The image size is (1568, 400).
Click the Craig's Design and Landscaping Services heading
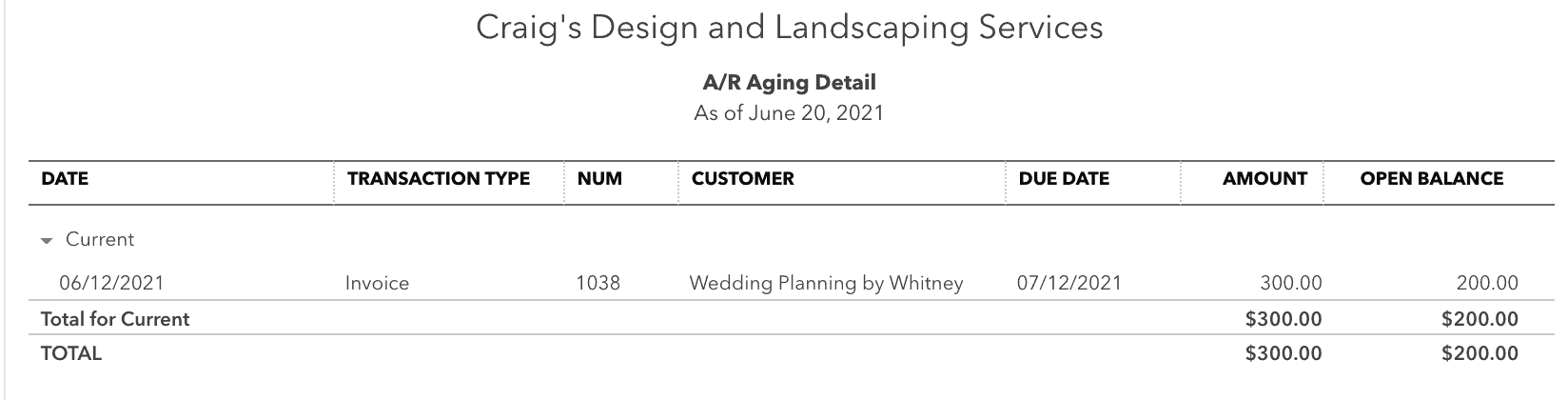[790, 28]
